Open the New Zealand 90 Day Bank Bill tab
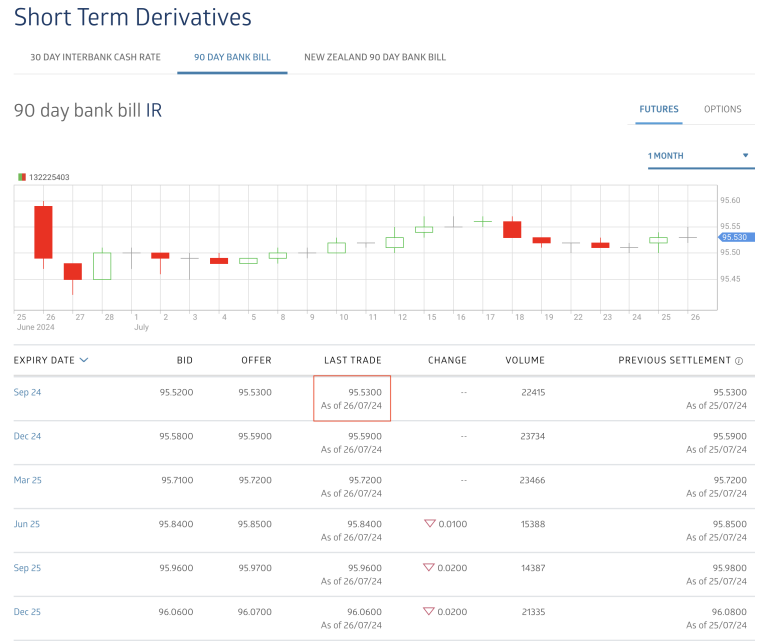 click(x=375, y=57)
